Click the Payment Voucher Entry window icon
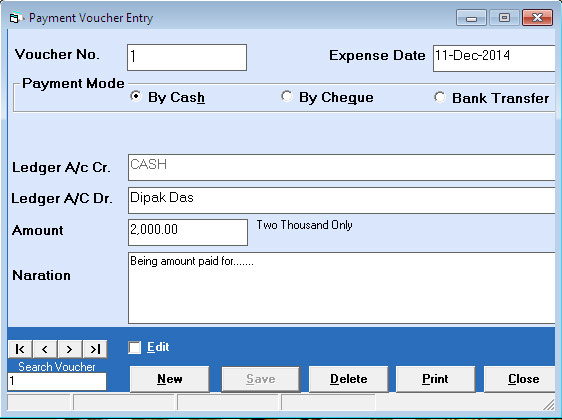Image resolution: width=562 pixels, height=420 pixels. [16, 18]
